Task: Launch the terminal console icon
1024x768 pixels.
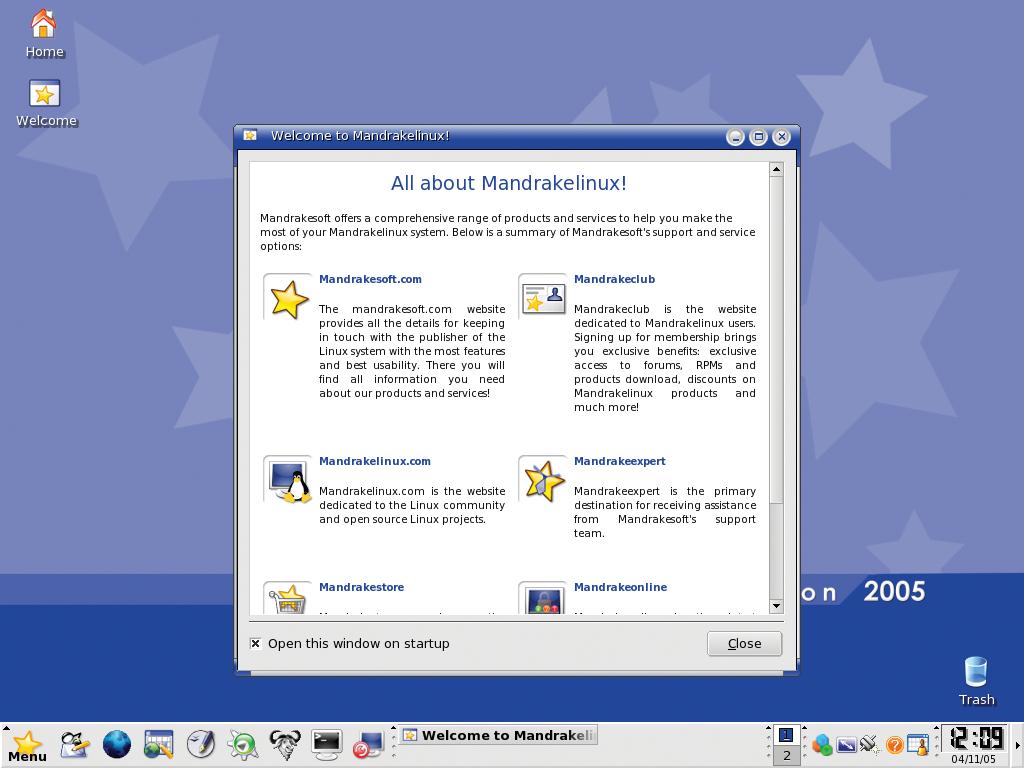Action: [327, 744]
